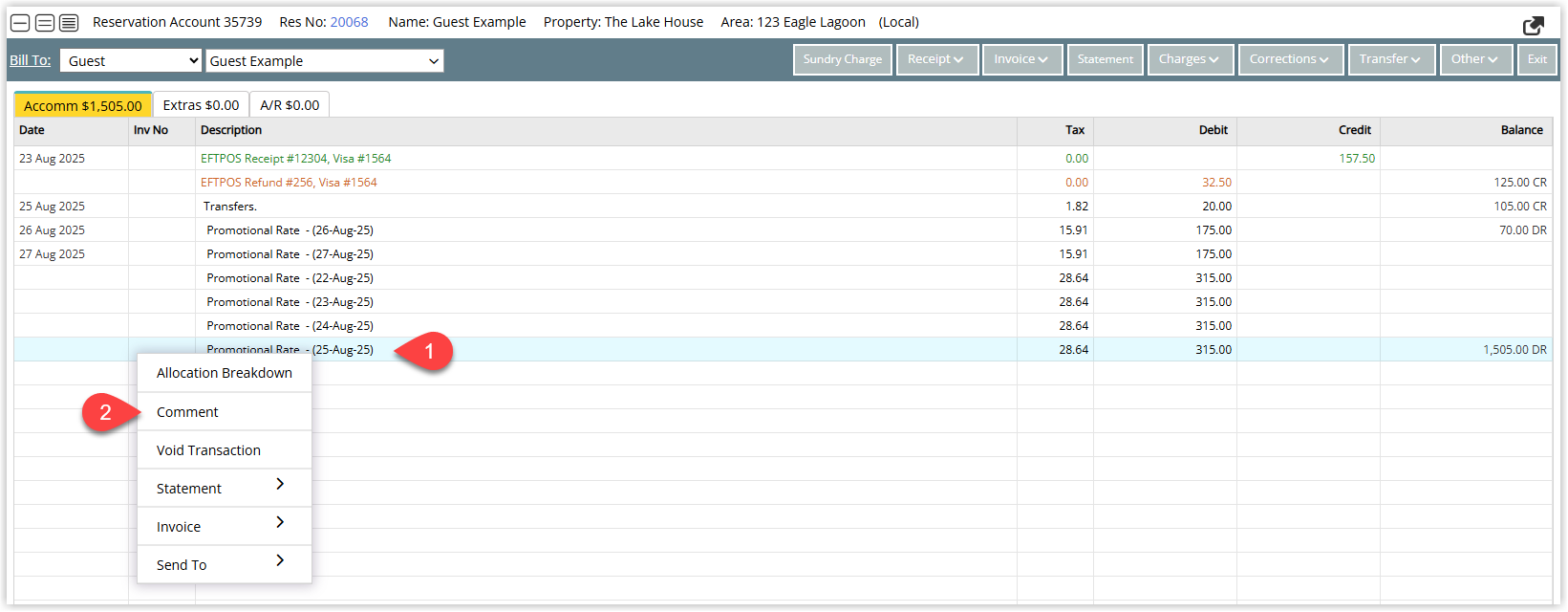Screen dimensions: 1568x612
Task: Select Promotional Rate (26-Aug-25) row
Action: point(784,230)
